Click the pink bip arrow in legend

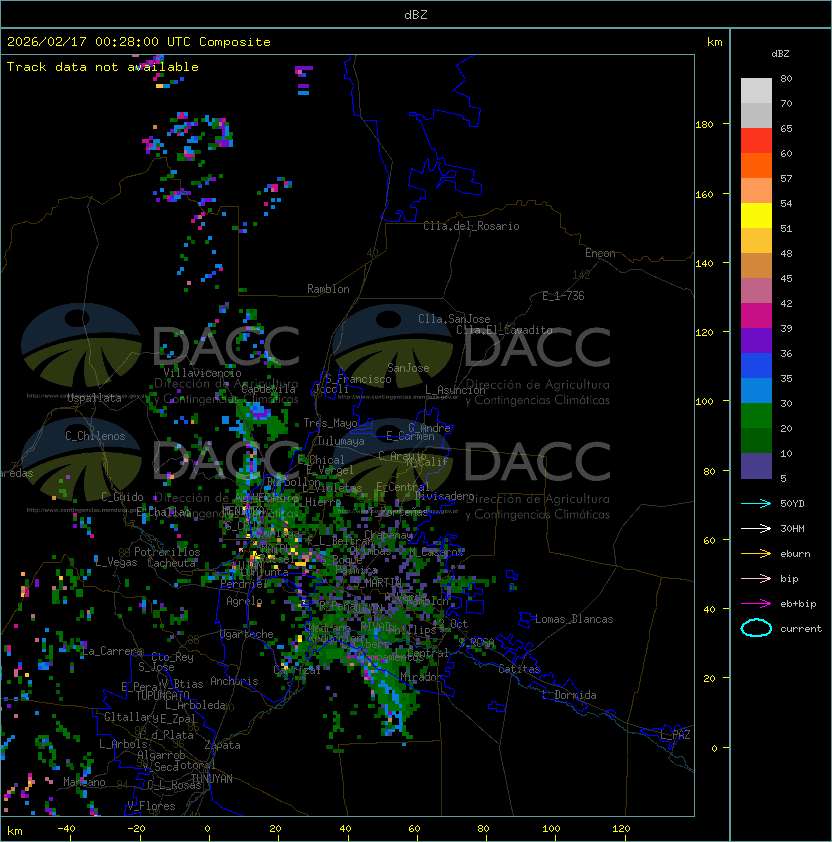click(756, 578)
